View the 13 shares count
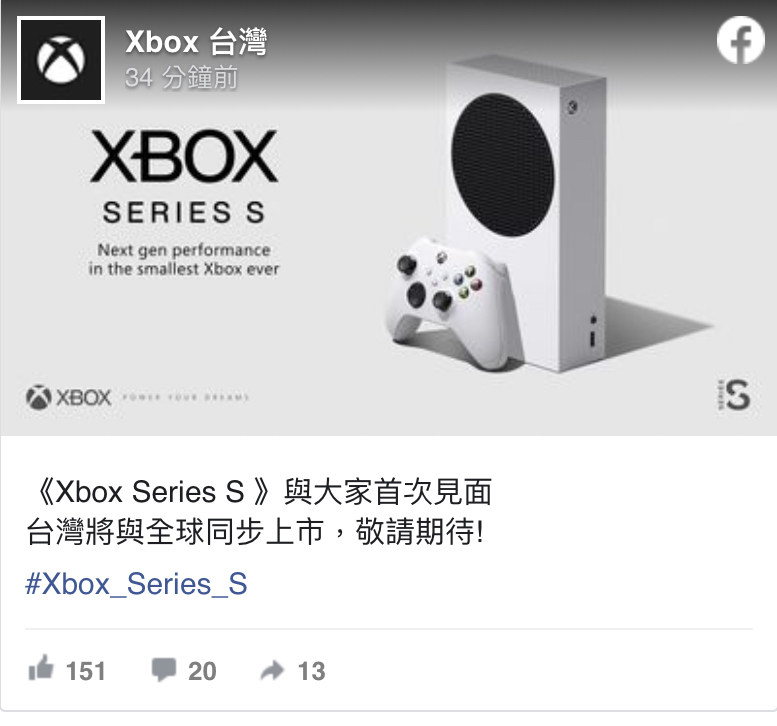The image size is (777, 726). [x=311, y=671]
